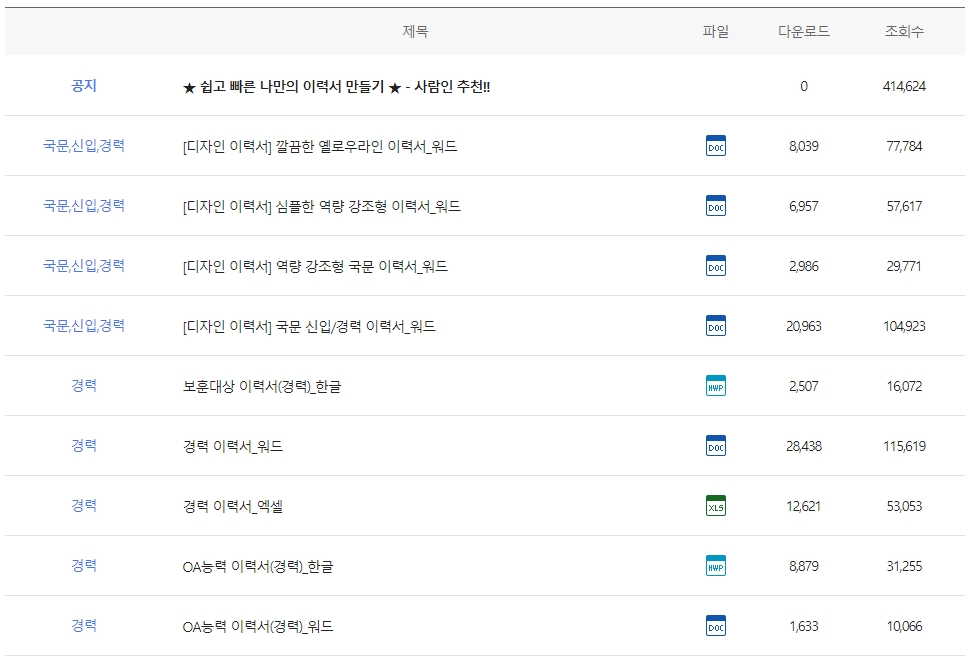Click the notice row download count 0
972x669 pixels.
[803, 86]
